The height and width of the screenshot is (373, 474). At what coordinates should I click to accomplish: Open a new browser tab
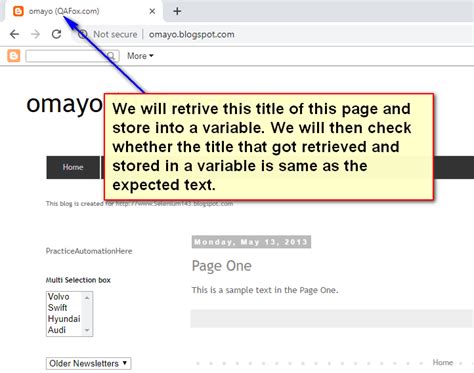click(x=177, y=11)
